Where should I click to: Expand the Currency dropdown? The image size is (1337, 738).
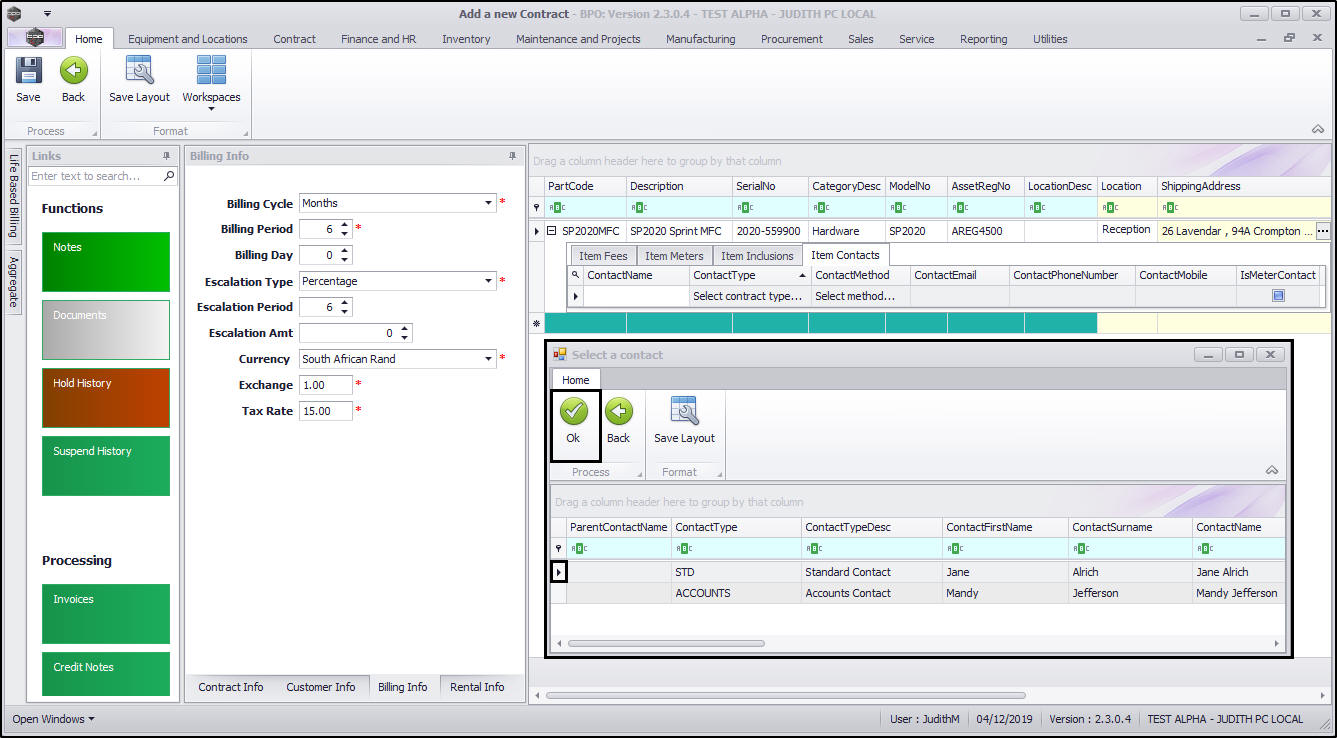(x=489, y=359)
